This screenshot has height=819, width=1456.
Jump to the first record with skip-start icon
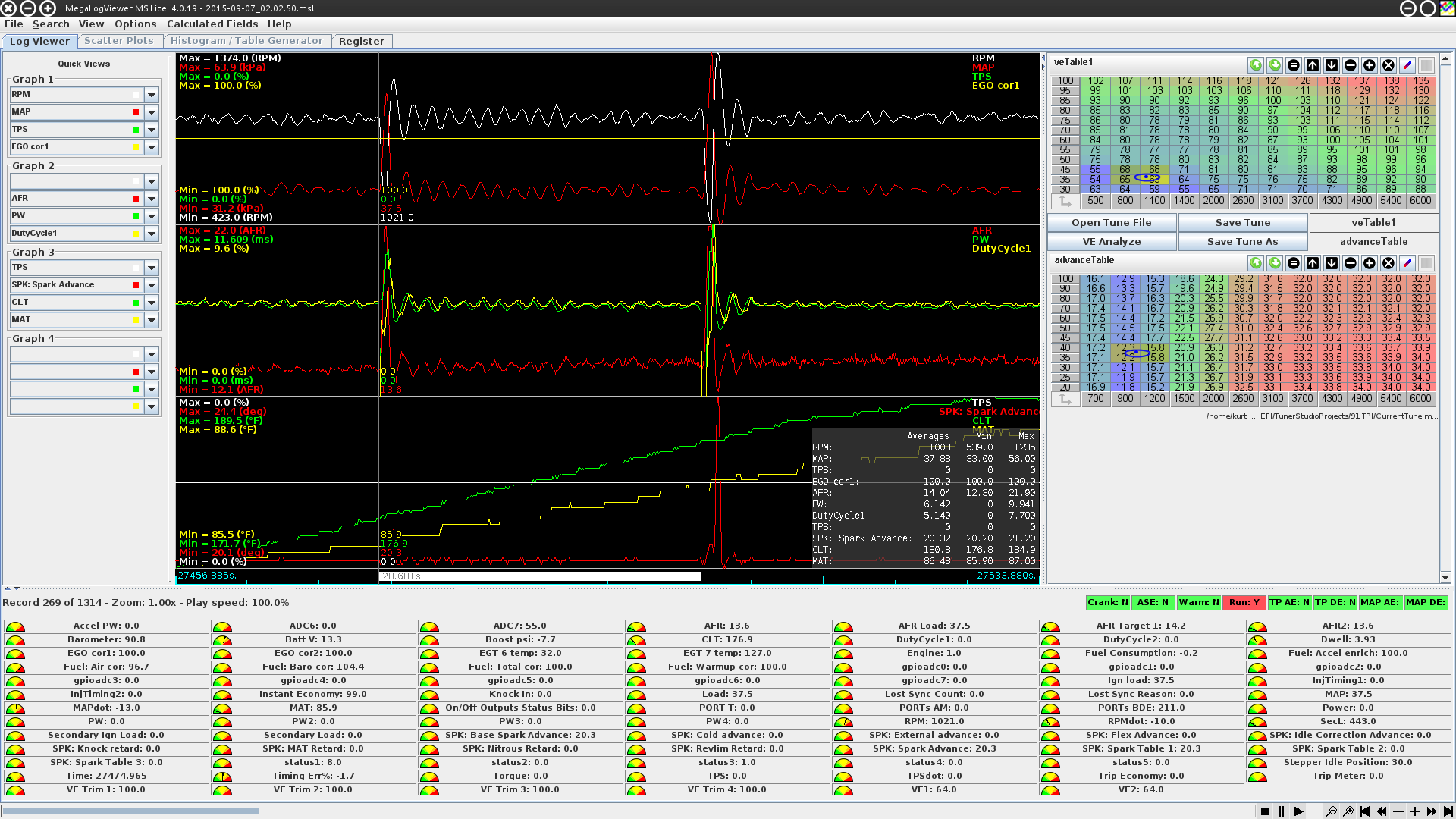(1365, 811)
